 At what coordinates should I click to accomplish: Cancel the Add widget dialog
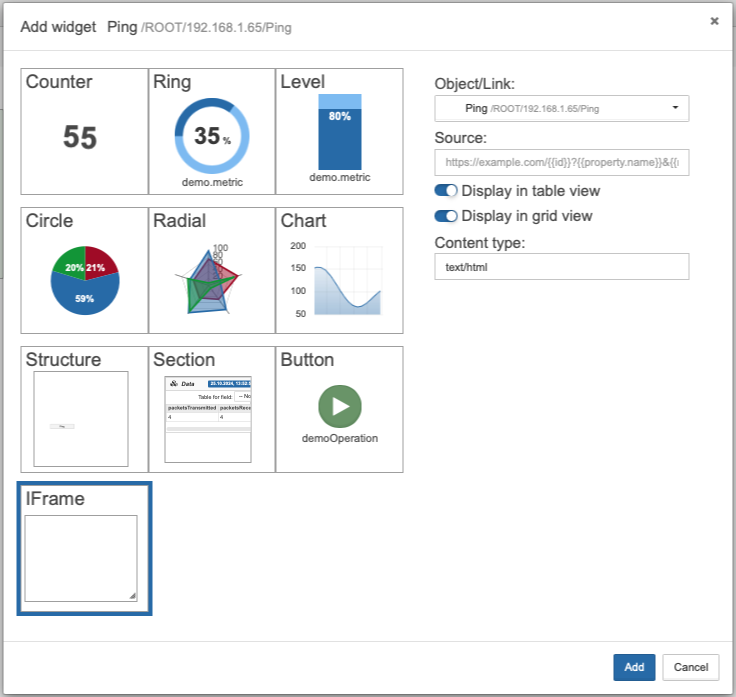pyautogui.click(x=690, y=667)
